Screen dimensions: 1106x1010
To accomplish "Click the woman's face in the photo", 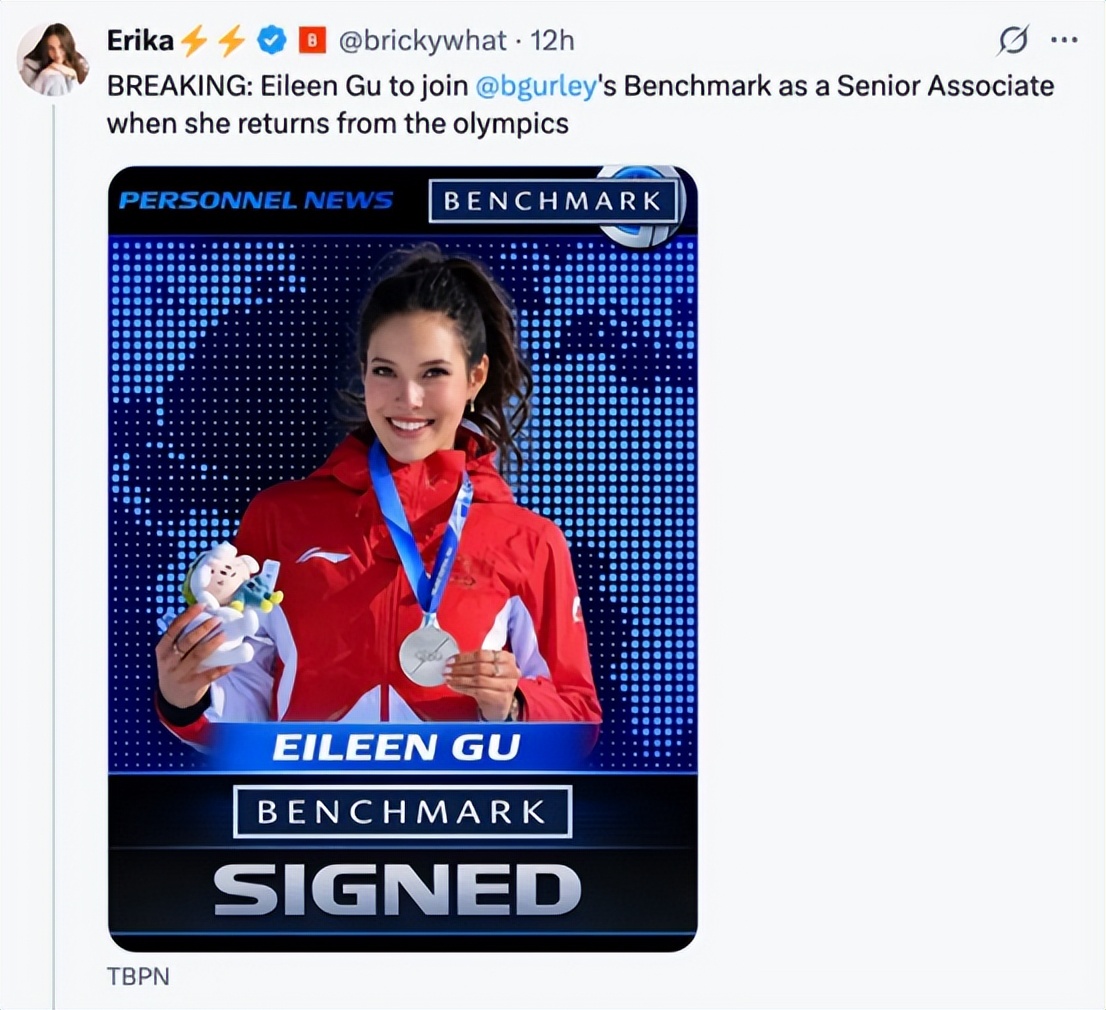I will click(x=418, y=385).
